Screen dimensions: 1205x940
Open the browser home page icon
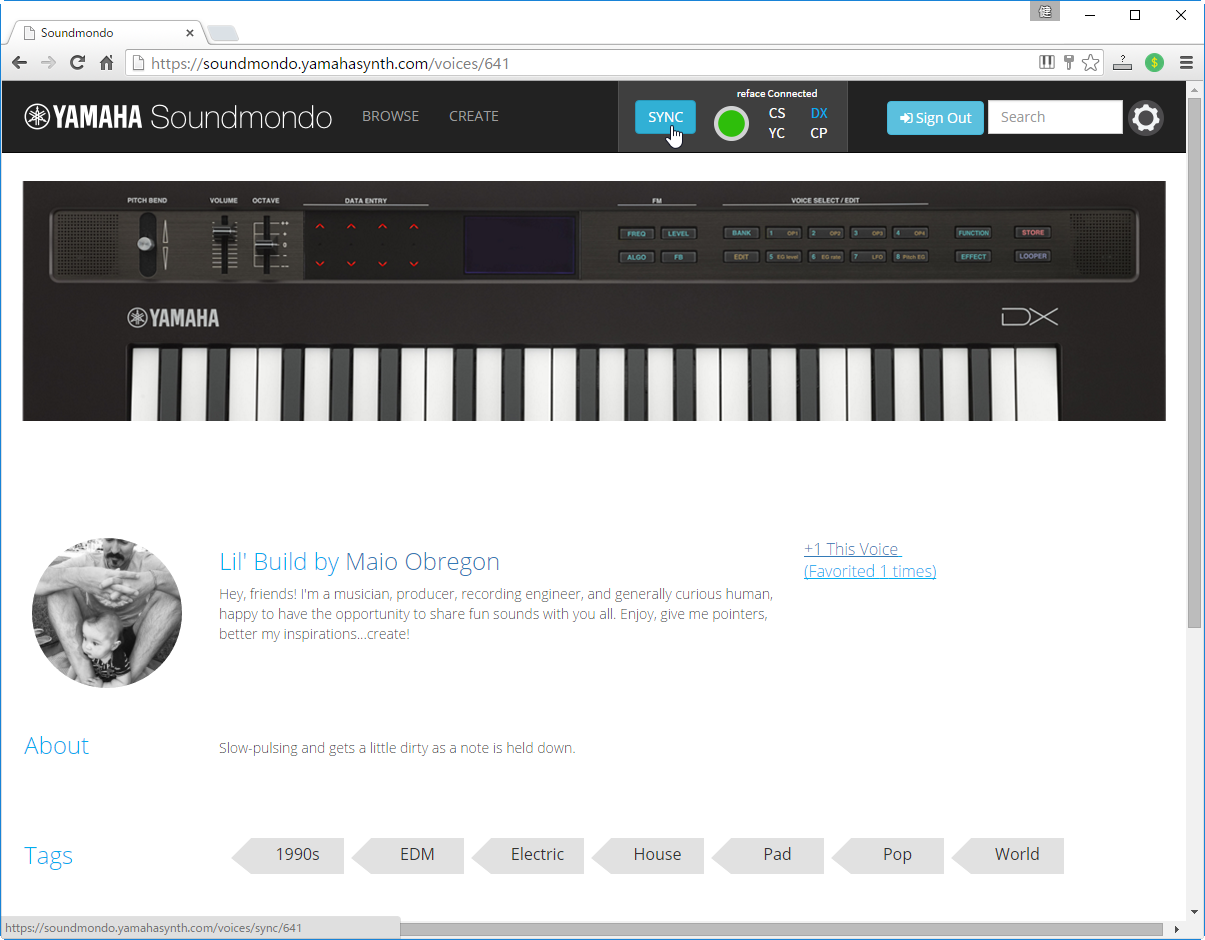click(x=106, y=63)
